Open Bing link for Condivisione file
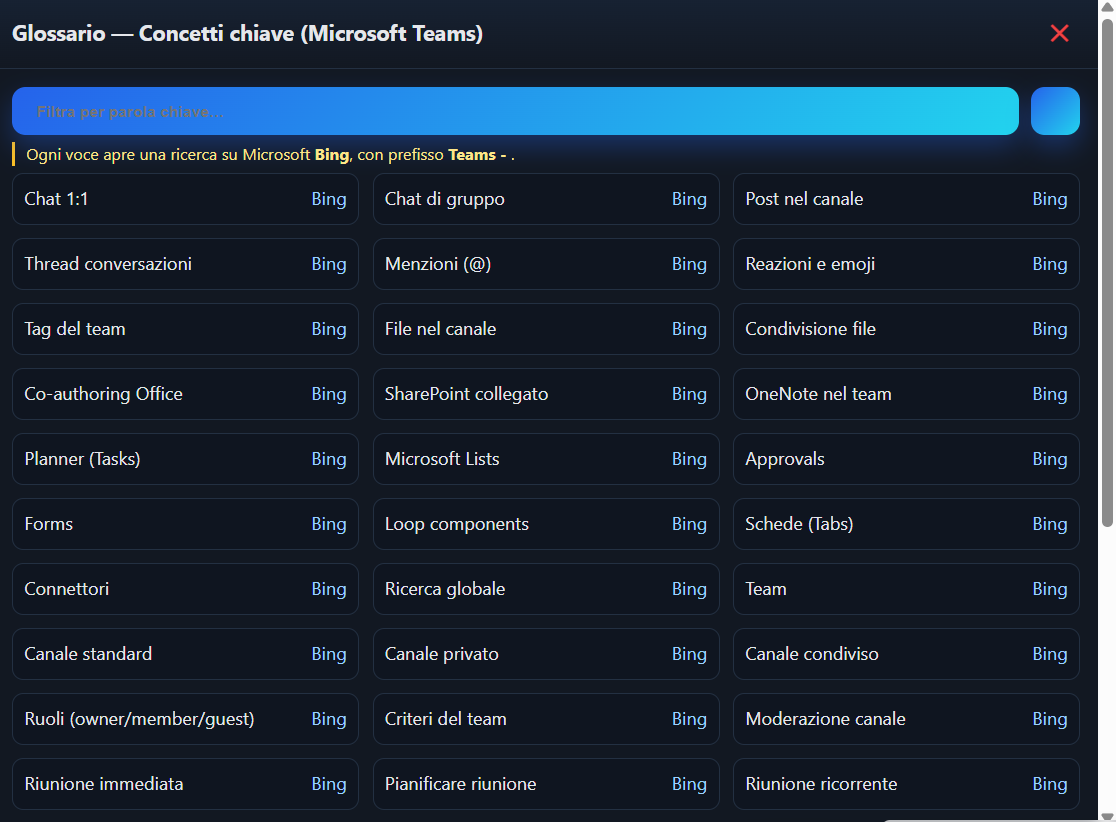 click(1050, 329)
